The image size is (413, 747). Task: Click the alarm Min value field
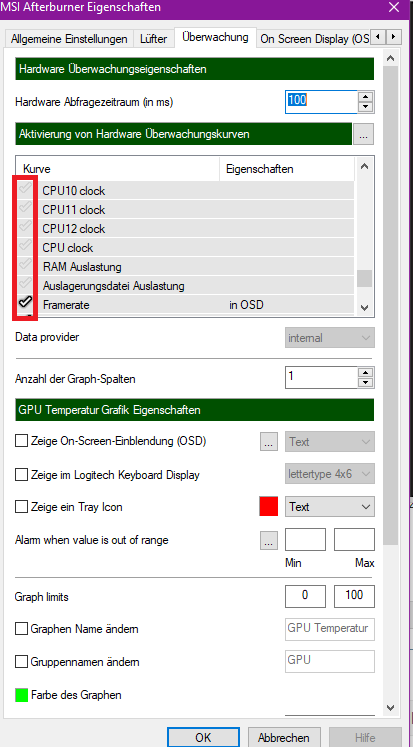pos(305,540)
